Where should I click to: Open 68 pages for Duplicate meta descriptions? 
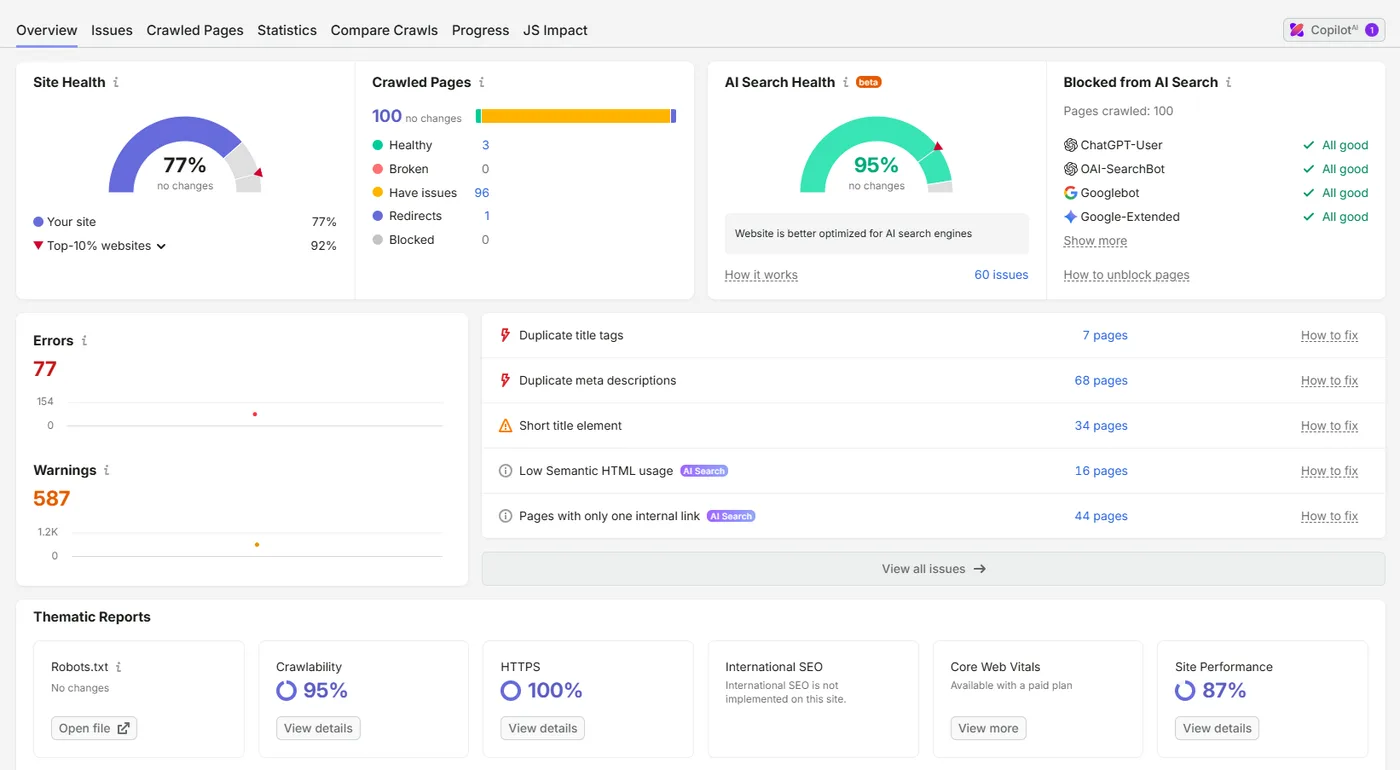click(1101, 380)
